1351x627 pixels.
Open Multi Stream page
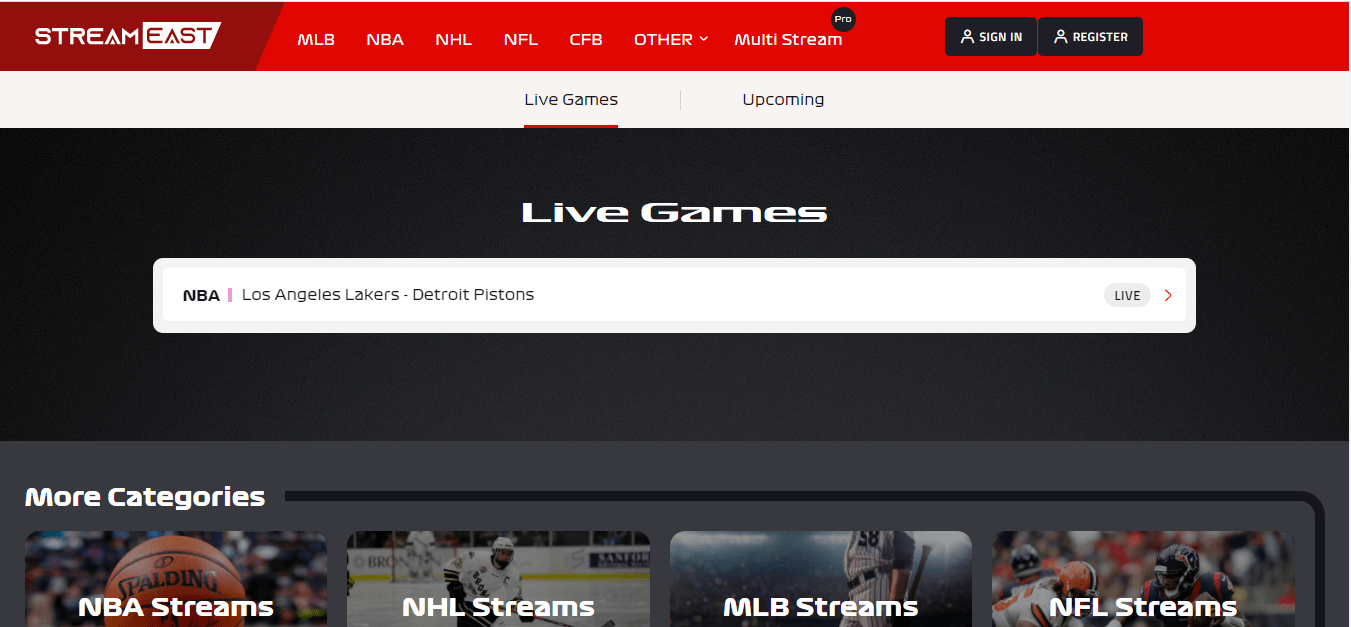click(788, 40)
